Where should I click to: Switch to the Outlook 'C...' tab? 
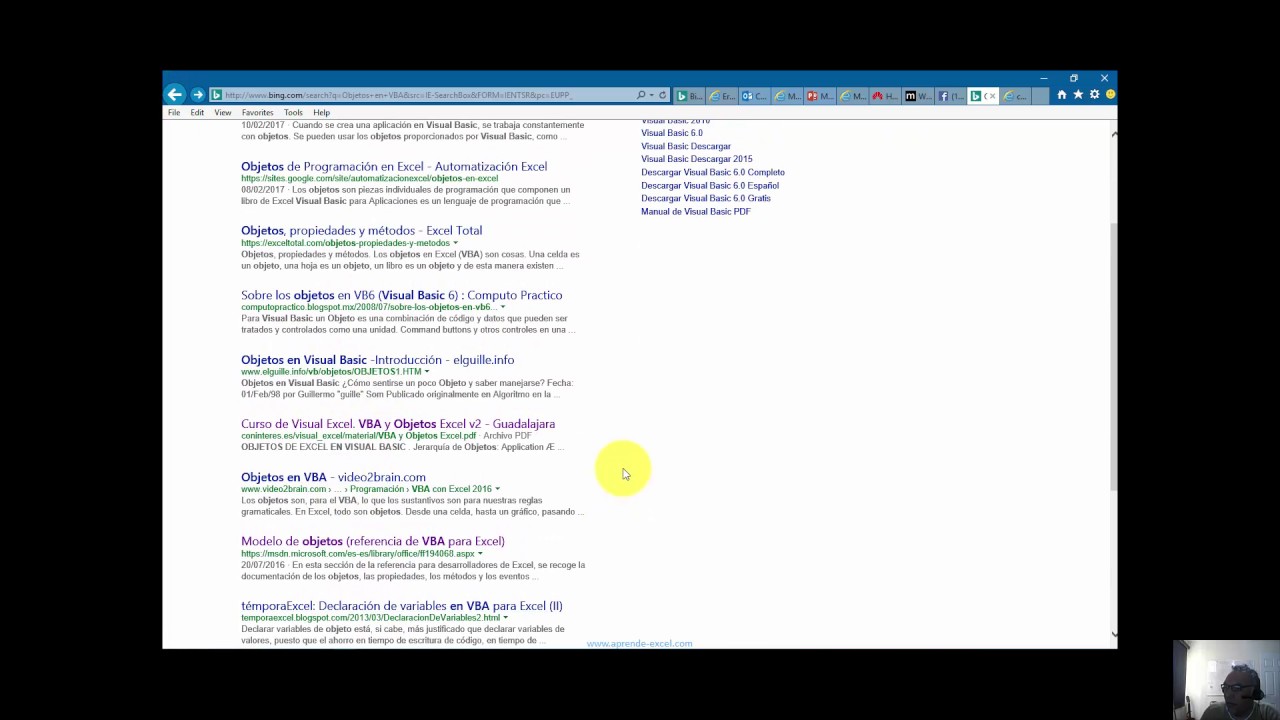(x=755, y=96)
